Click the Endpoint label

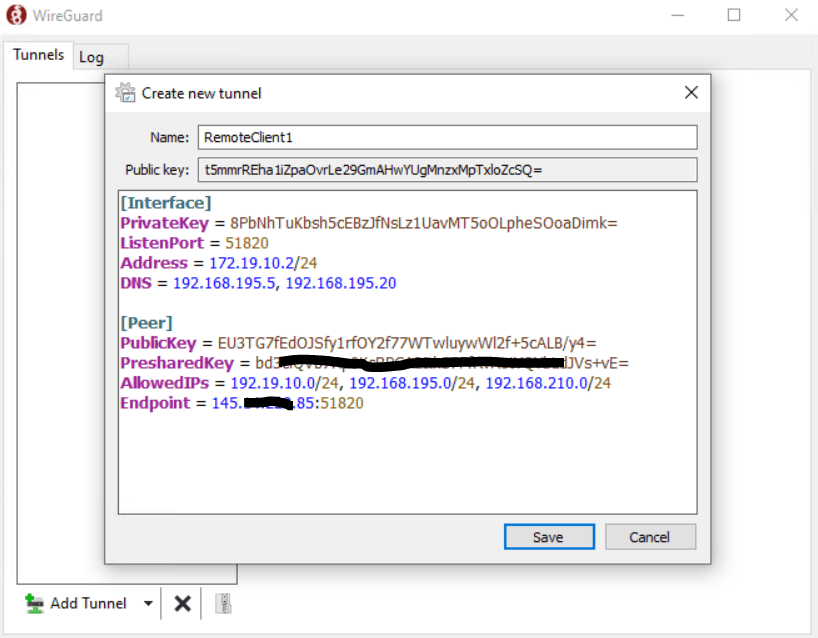(x=155, y=403)
